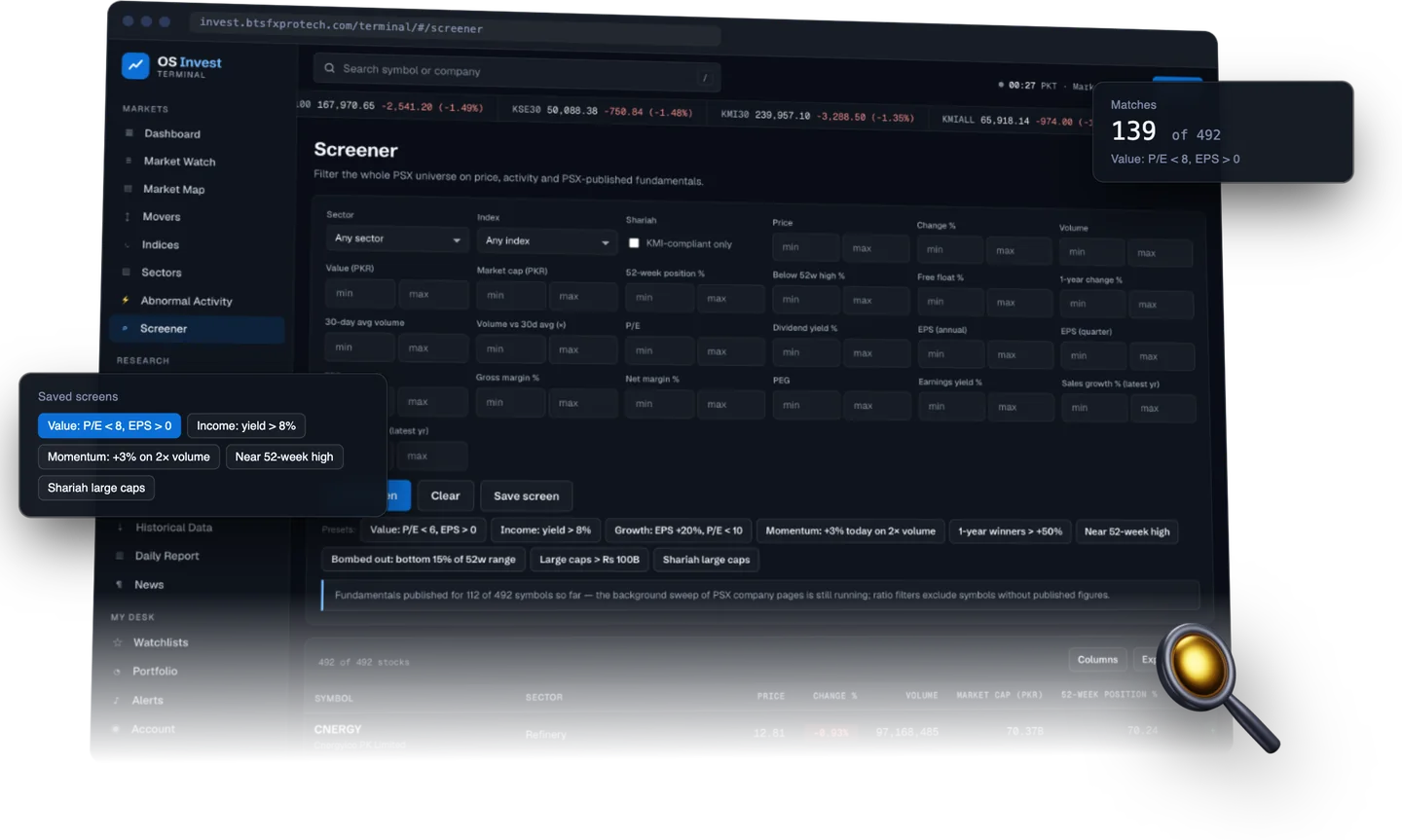Image resolution: width=1402 pixels, height=840 pixels.
Task: Go to Portfolio in My Desk
Action: click(155, 672)
